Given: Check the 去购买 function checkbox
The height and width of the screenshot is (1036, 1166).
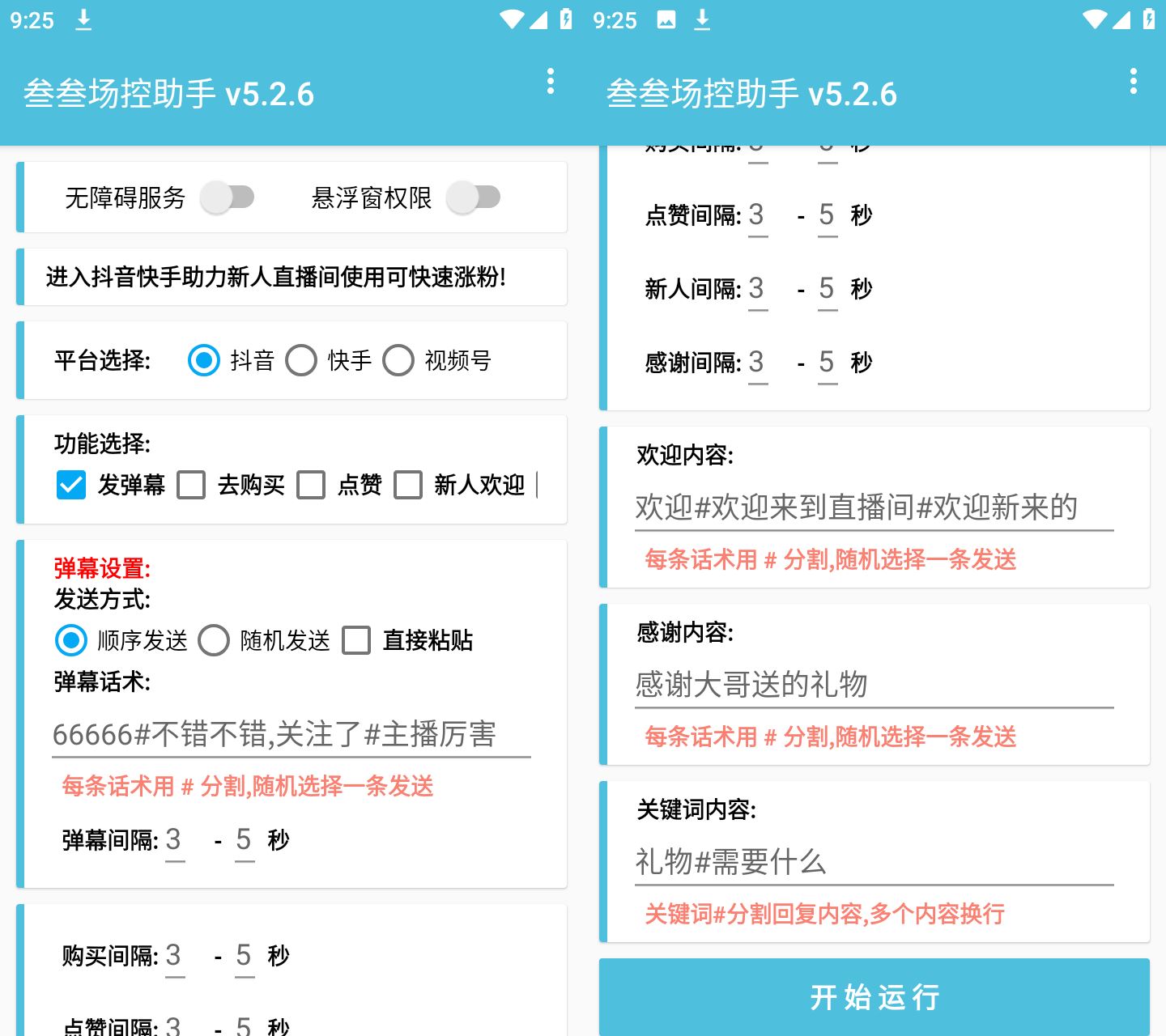Looking at the screenshot, I should coord(191,484).
